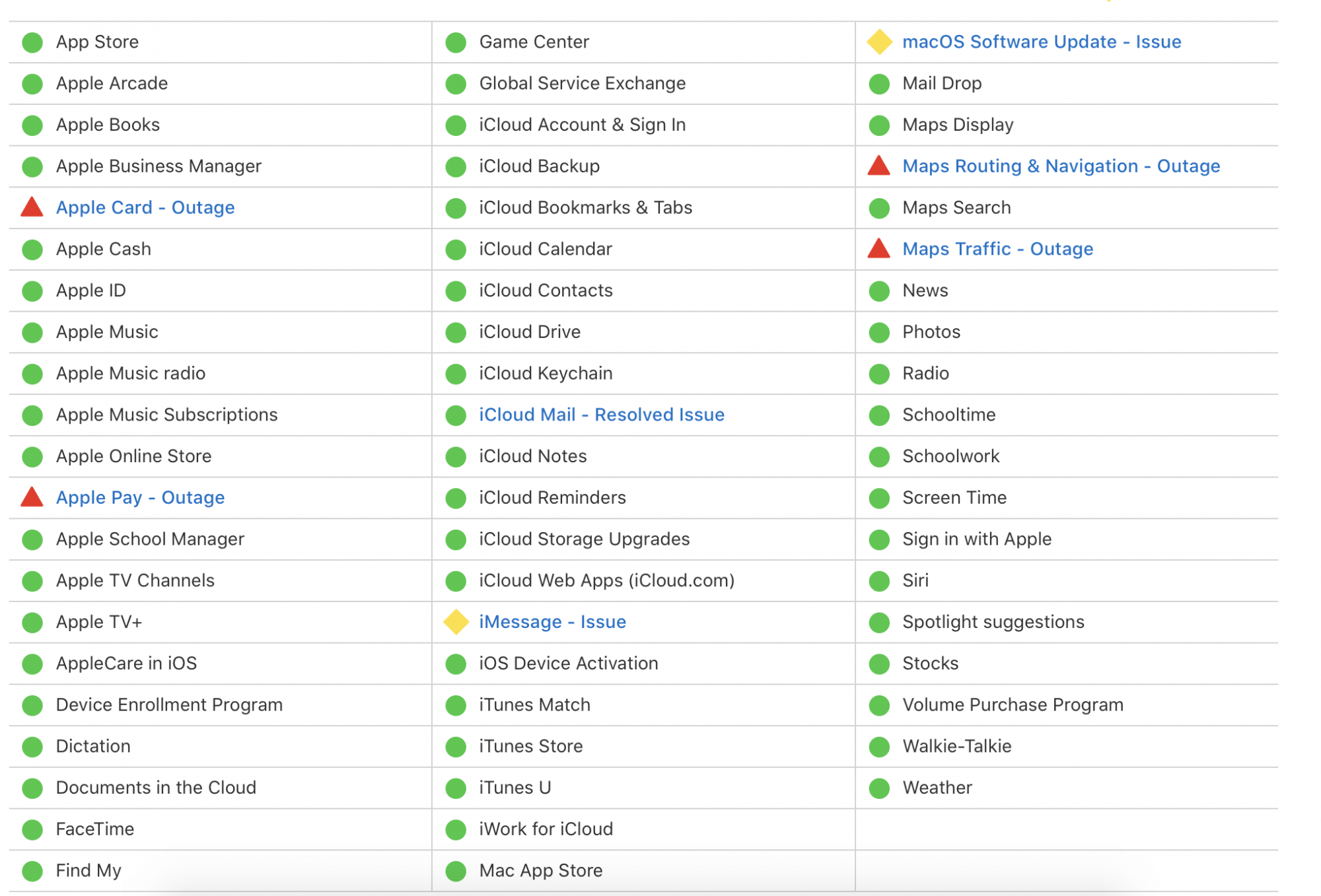Click the Sign in with Apple entry
Viewport: 1321px width, 896px height.
coord(977,539)
